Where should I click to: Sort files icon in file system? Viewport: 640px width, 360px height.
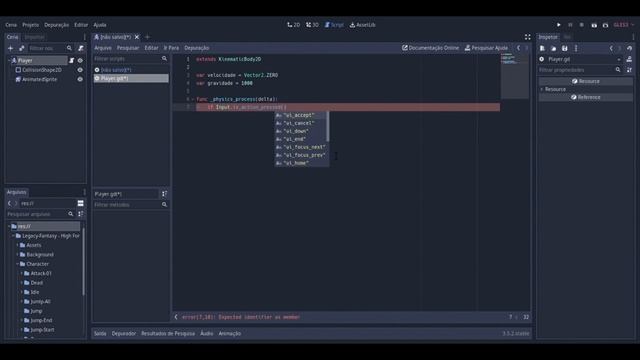[81, 214]
